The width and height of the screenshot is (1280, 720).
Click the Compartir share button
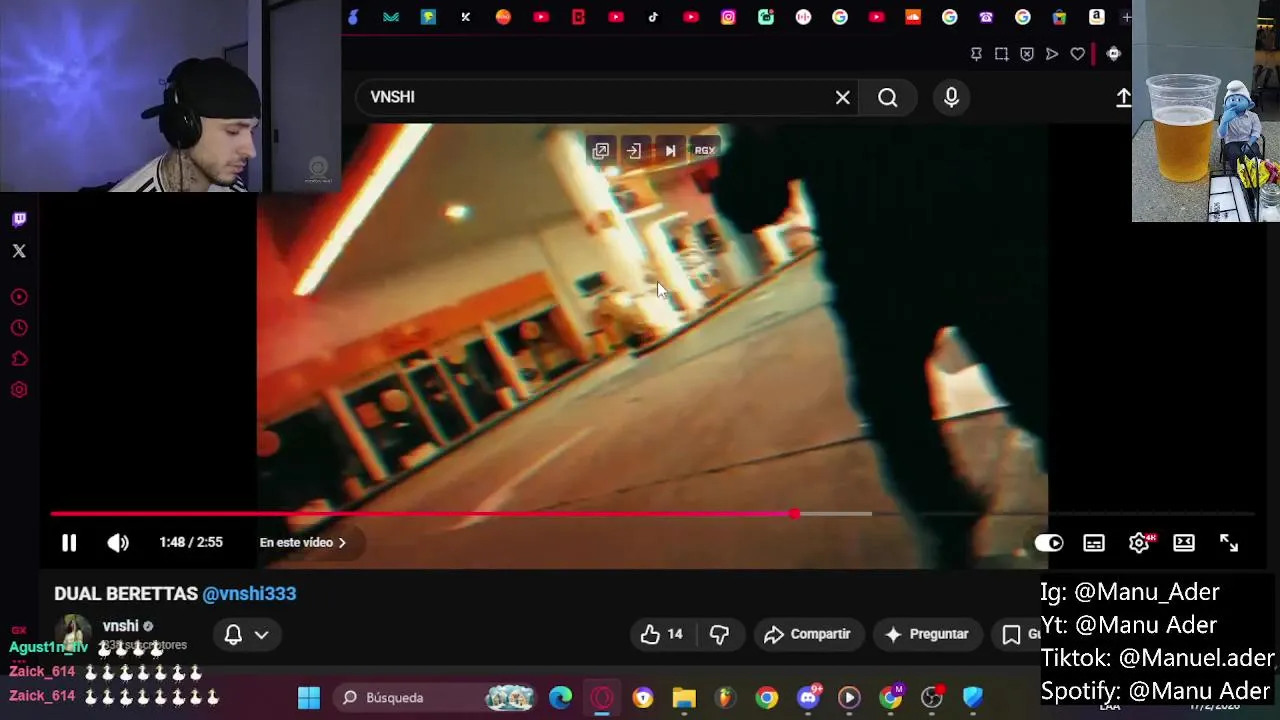807,634
